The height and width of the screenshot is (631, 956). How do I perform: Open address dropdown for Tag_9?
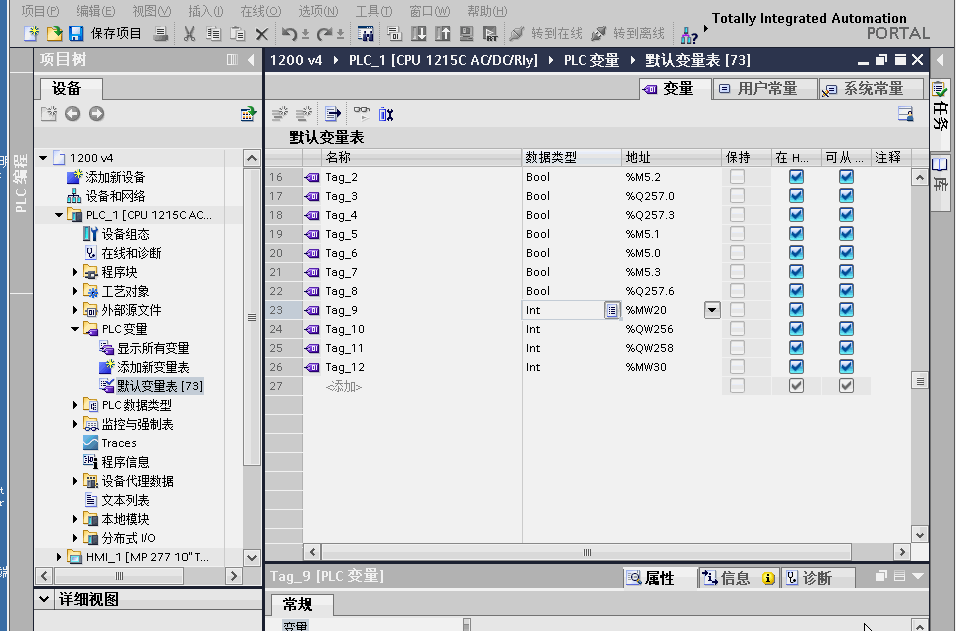712,310
